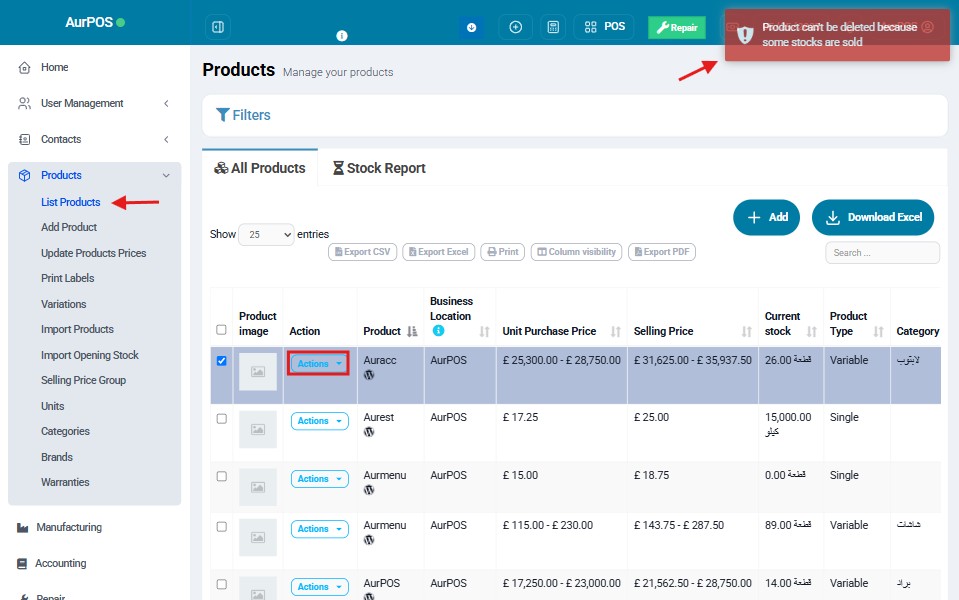Open the calculator icon in top bar
Viewport: 959px width, 600px height.
point(553,27)
